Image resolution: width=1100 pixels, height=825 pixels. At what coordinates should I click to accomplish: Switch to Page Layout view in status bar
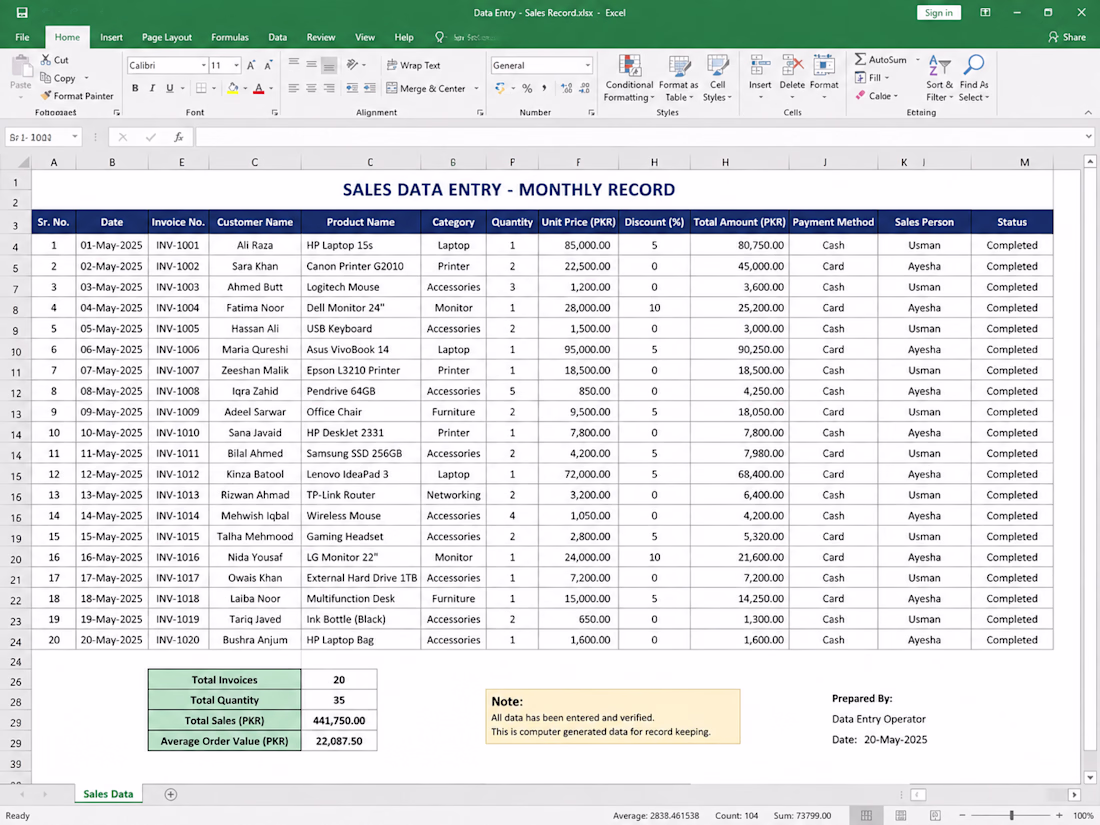click(x=901, y=815)
